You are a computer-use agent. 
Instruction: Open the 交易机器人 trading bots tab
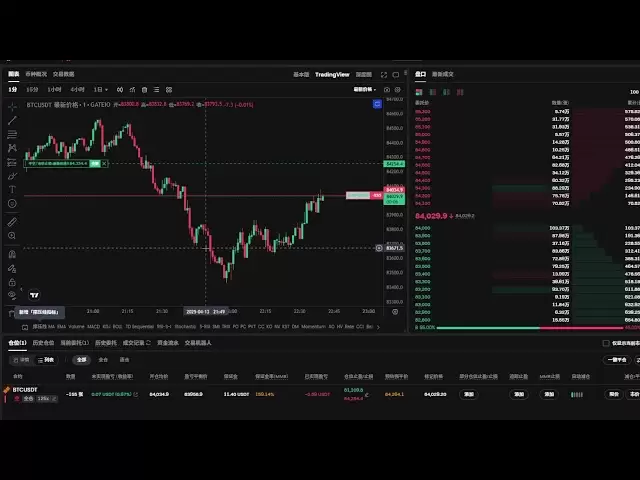pos(198,343)
